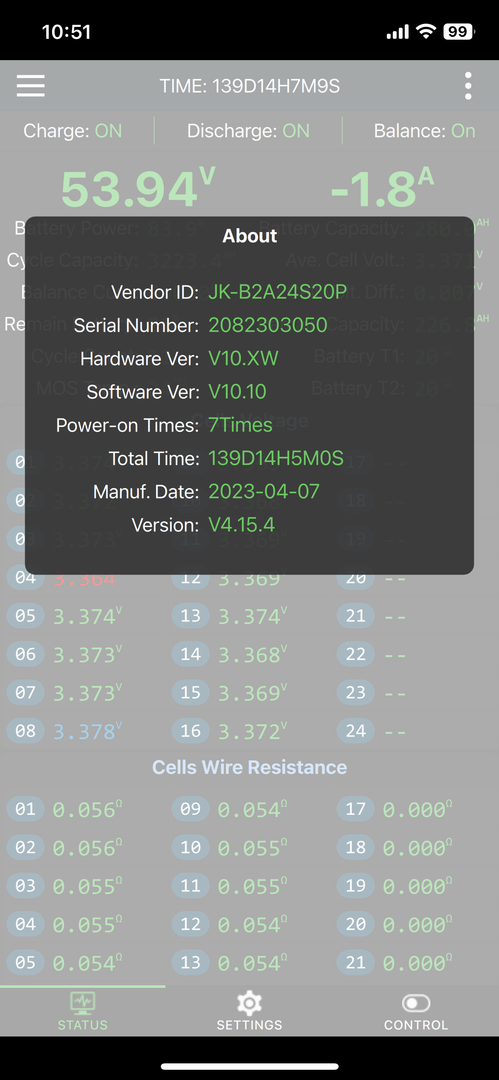Tap Cells Wire Resistance heading

tap(250, 767)
